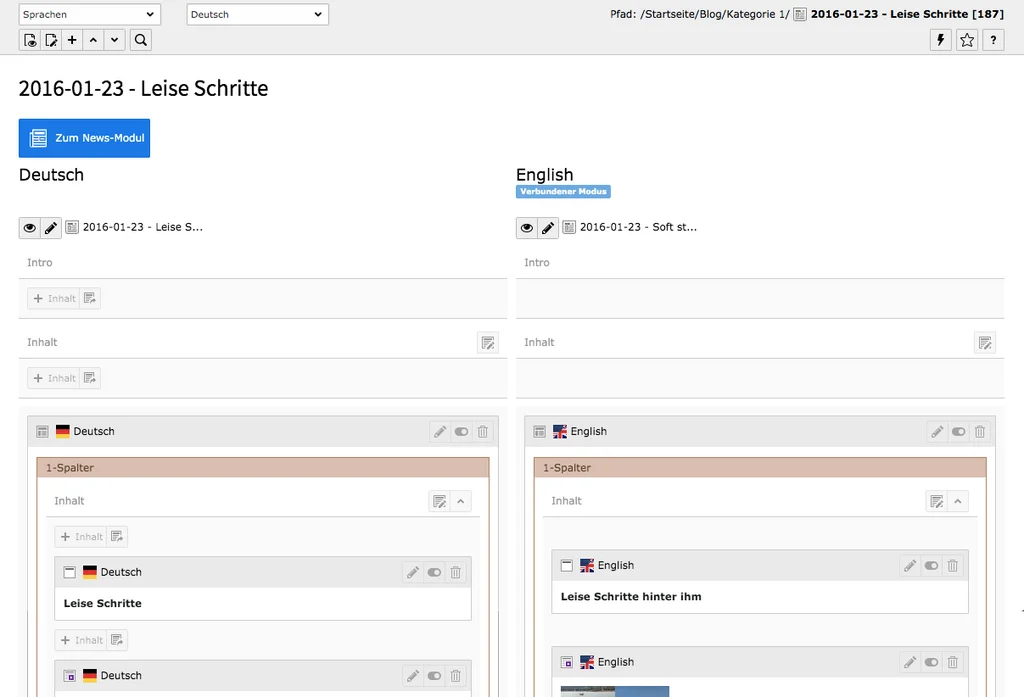
Task: Open help via the question mark icon
Action: tap(992, 40)
